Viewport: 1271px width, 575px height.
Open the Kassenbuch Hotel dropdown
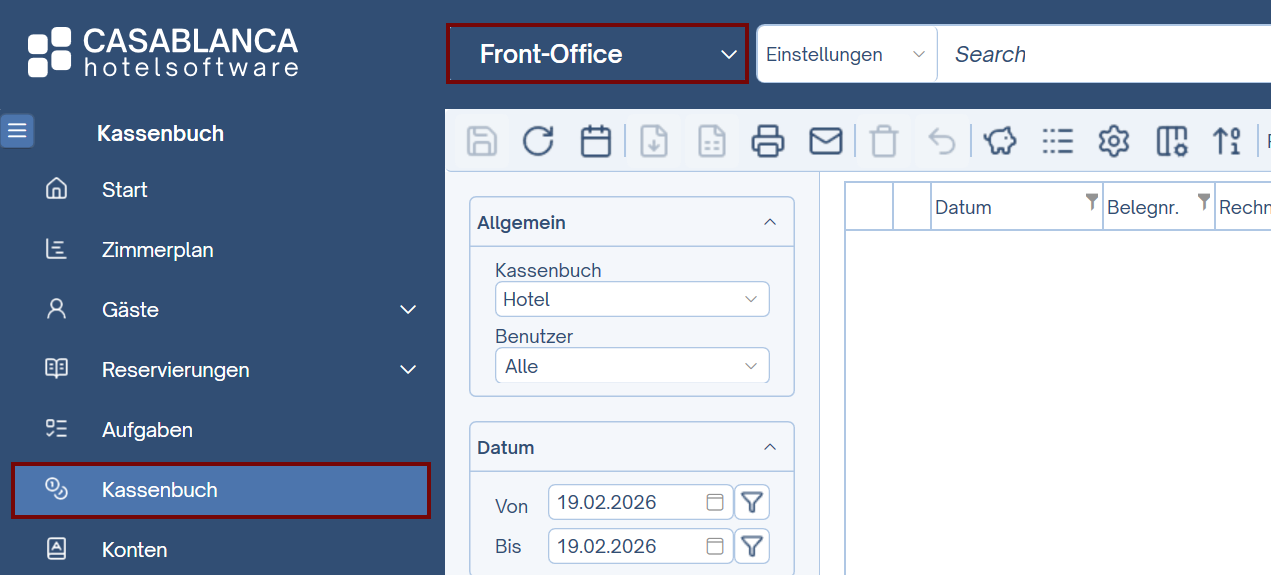click(632, 299)
